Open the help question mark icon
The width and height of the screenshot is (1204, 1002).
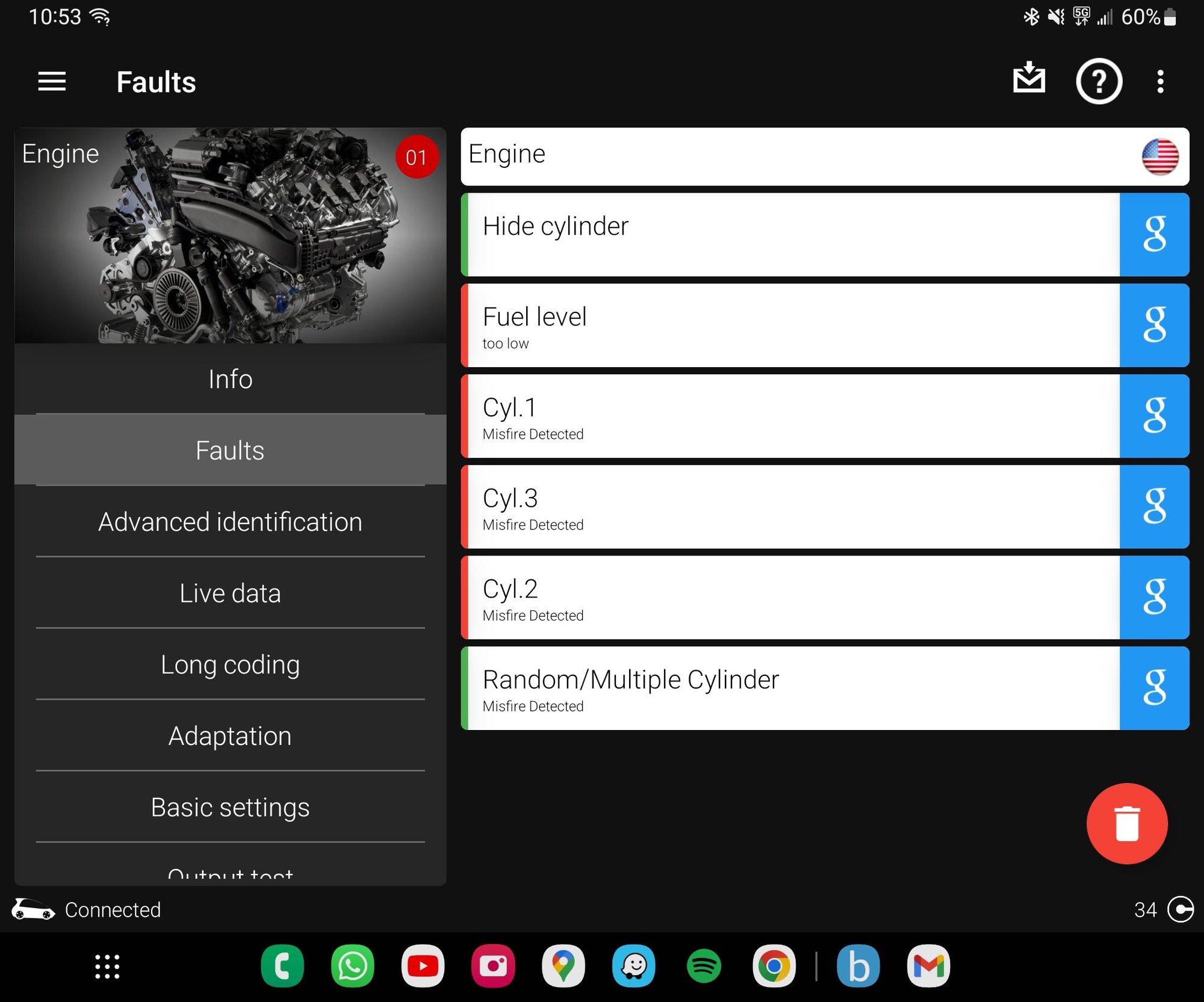click(1099, 81)
